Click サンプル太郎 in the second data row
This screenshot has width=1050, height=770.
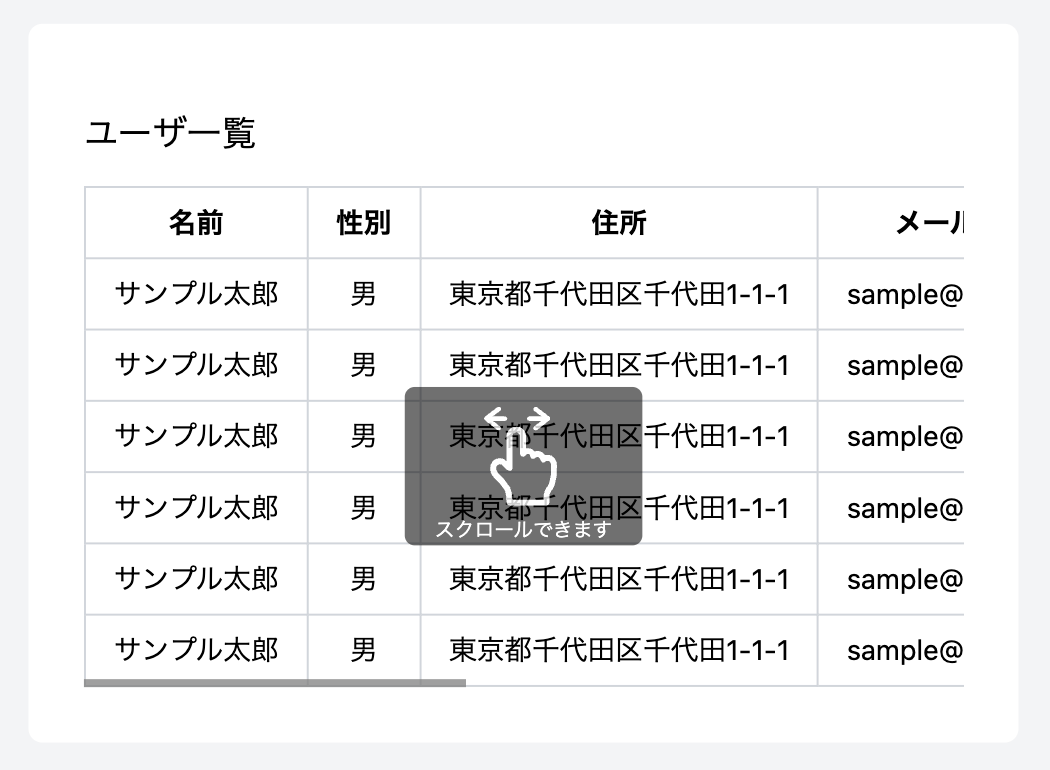click(196, 365)
